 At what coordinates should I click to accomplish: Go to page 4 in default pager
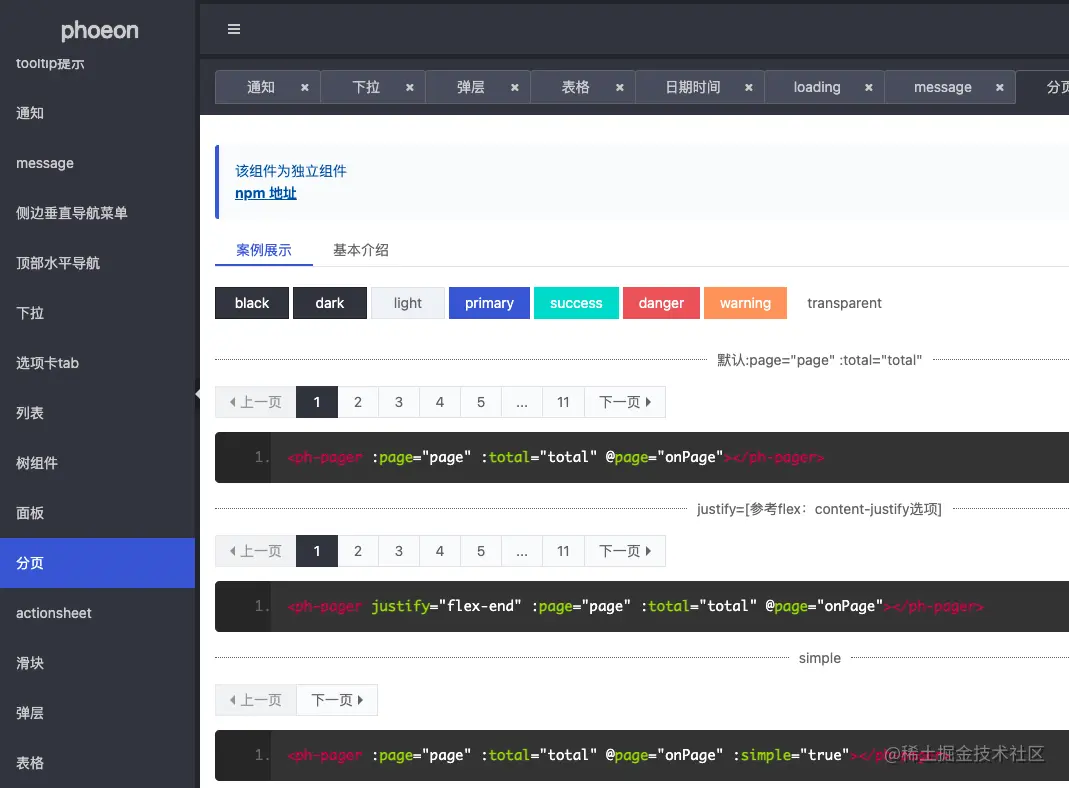(x=440, y=402)
